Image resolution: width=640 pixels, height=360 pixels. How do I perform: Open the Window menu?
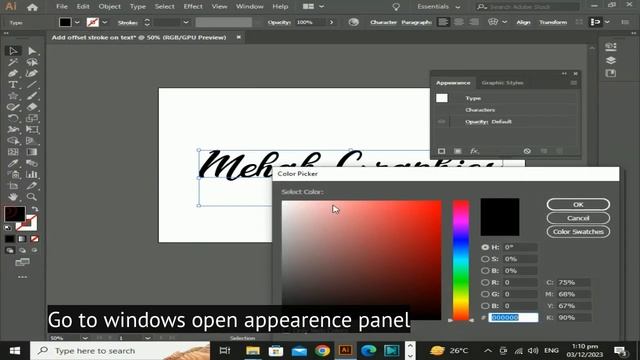point(249,7)
